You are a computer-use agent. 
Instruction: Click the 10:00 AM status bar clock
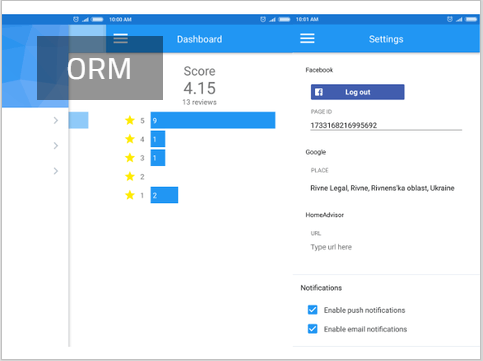click(x=120, y=19)
